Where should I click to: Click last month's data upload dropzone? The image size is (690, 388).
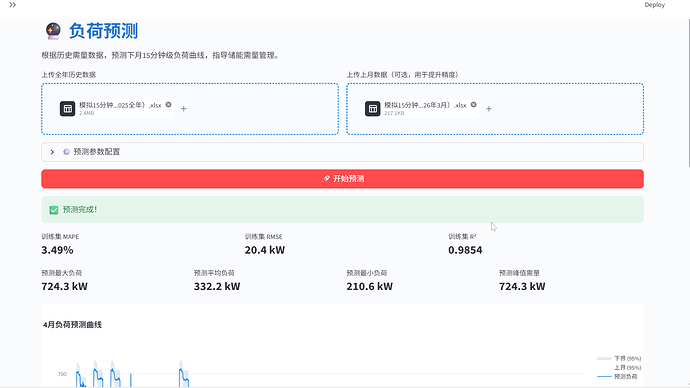(x=495, y=109)
